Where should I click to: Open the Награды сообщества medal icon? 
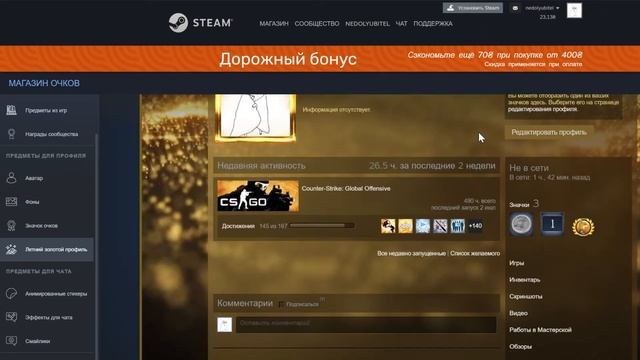click(x=11, y=133)
